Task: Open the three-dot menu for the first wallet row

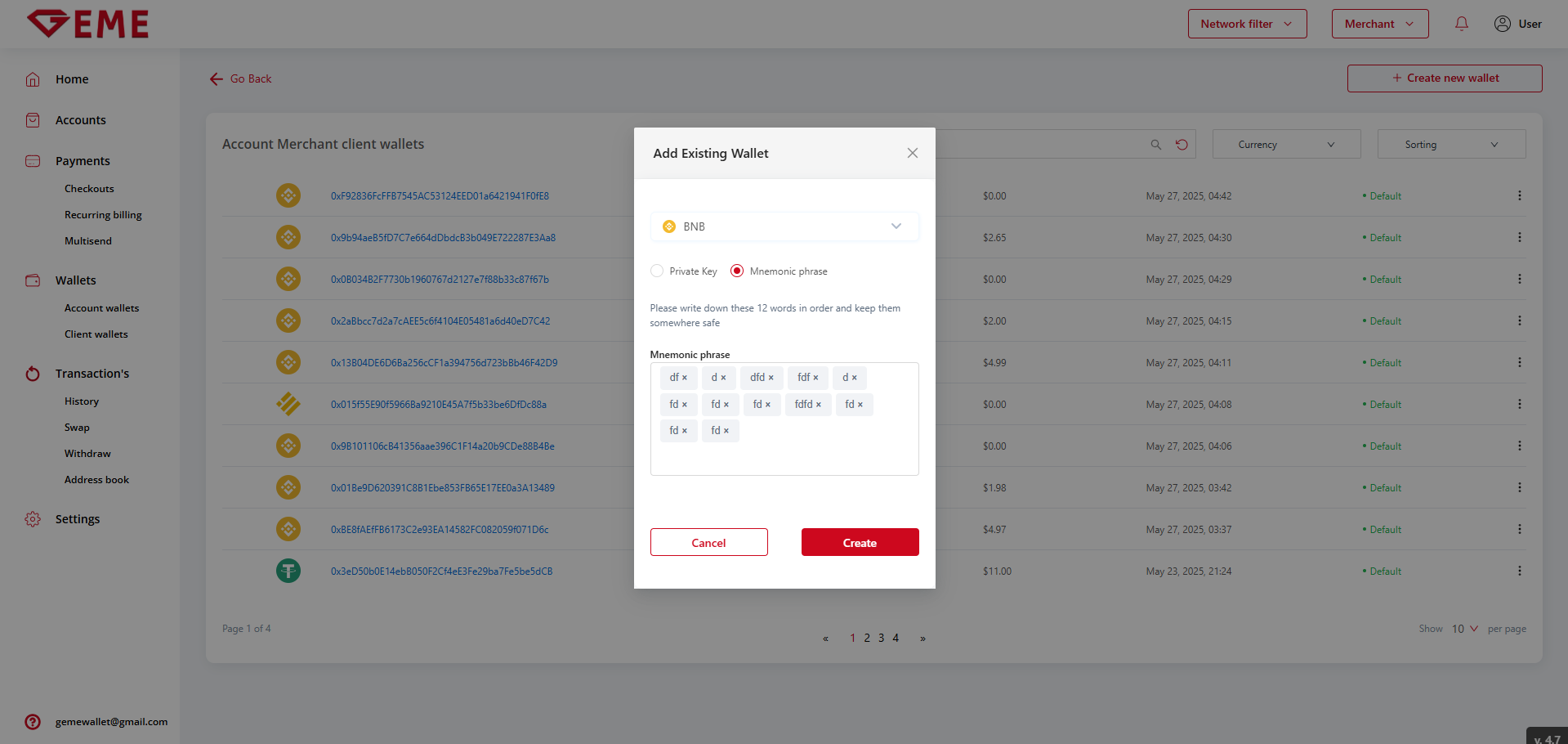Action: 1519,195
